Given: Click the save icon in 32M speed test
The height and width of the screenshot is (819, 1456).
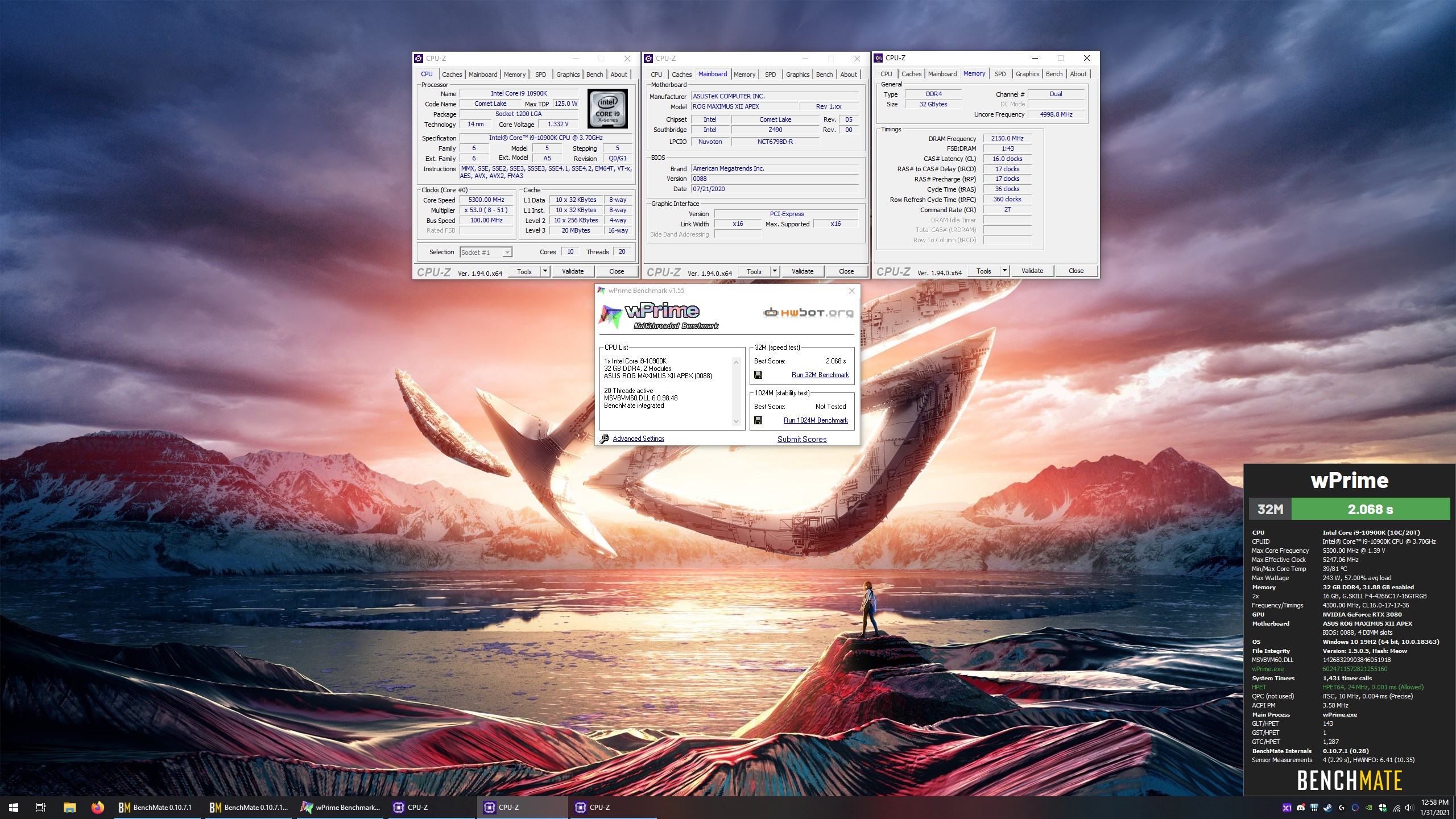Looking at the screenshot, I should point(758,375).
